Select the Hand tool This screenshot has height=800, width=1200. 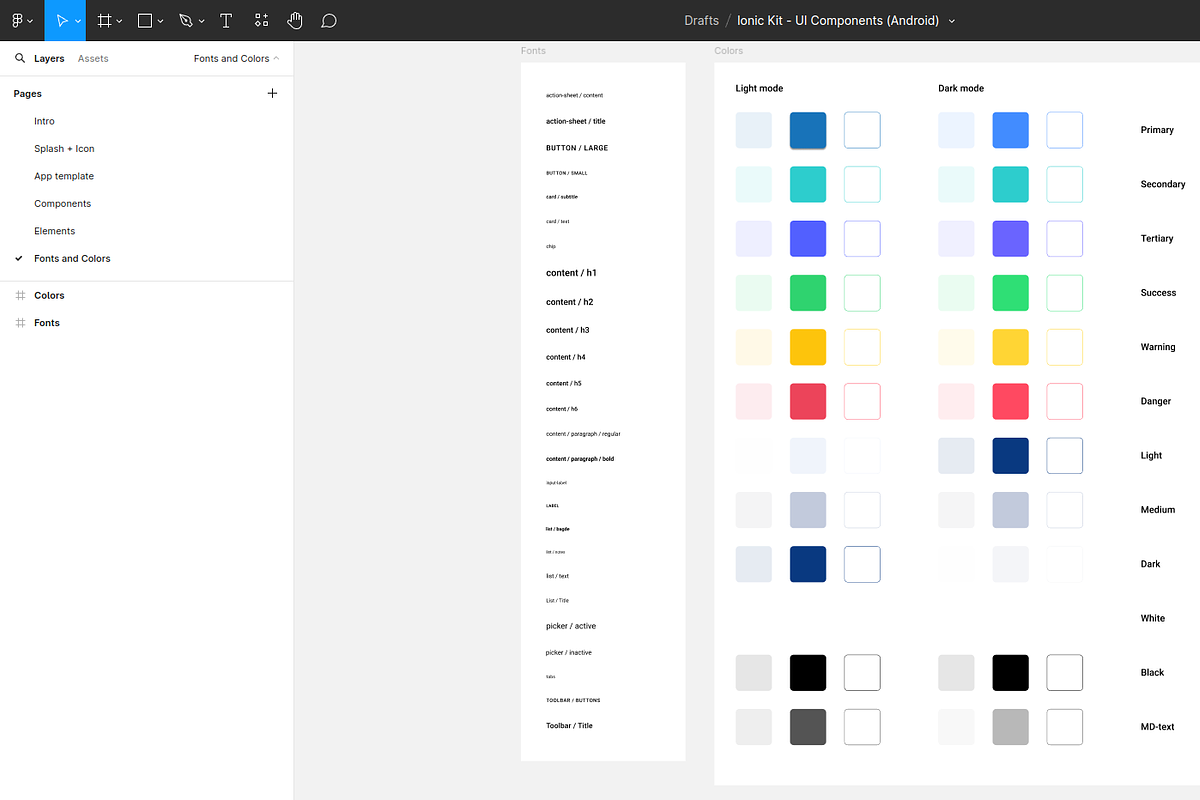294,20
